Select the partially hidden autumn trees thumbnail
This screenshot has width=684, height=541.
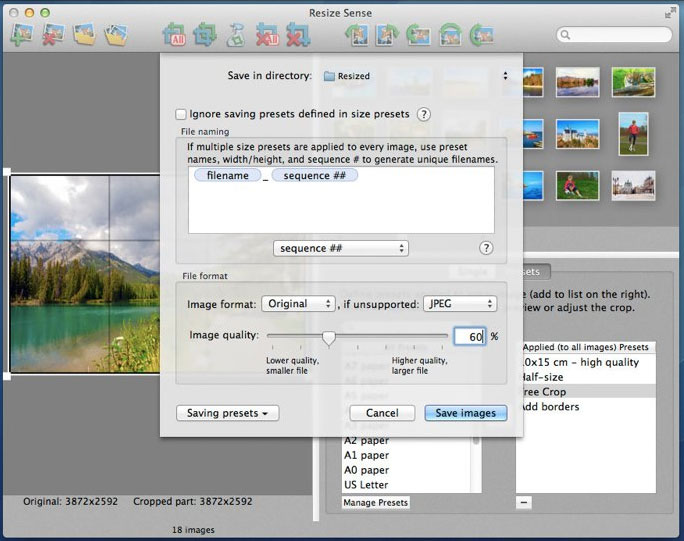coord(533,82)
